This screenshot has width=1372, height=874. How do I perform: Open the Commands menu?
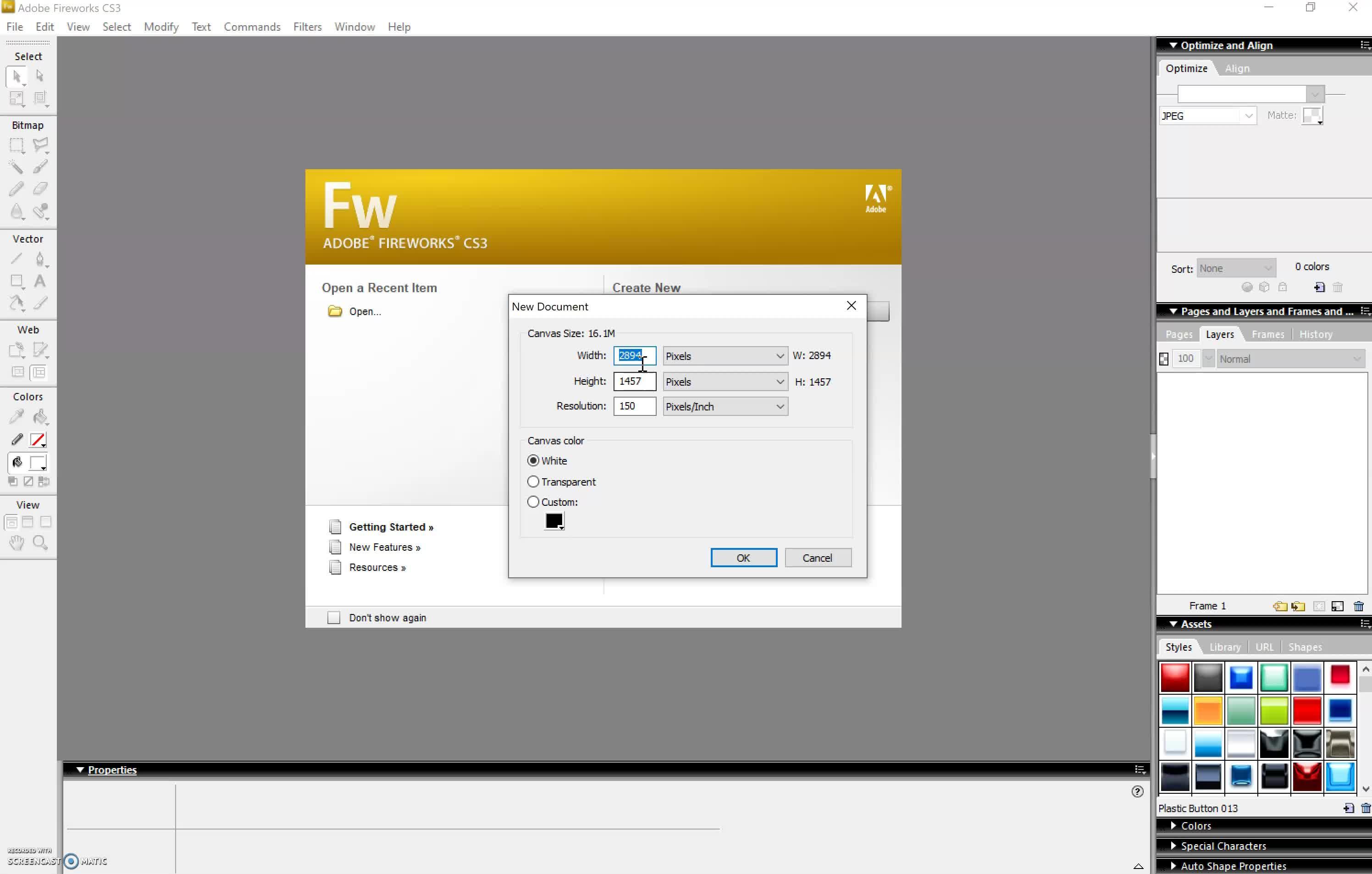pos(252,27)
